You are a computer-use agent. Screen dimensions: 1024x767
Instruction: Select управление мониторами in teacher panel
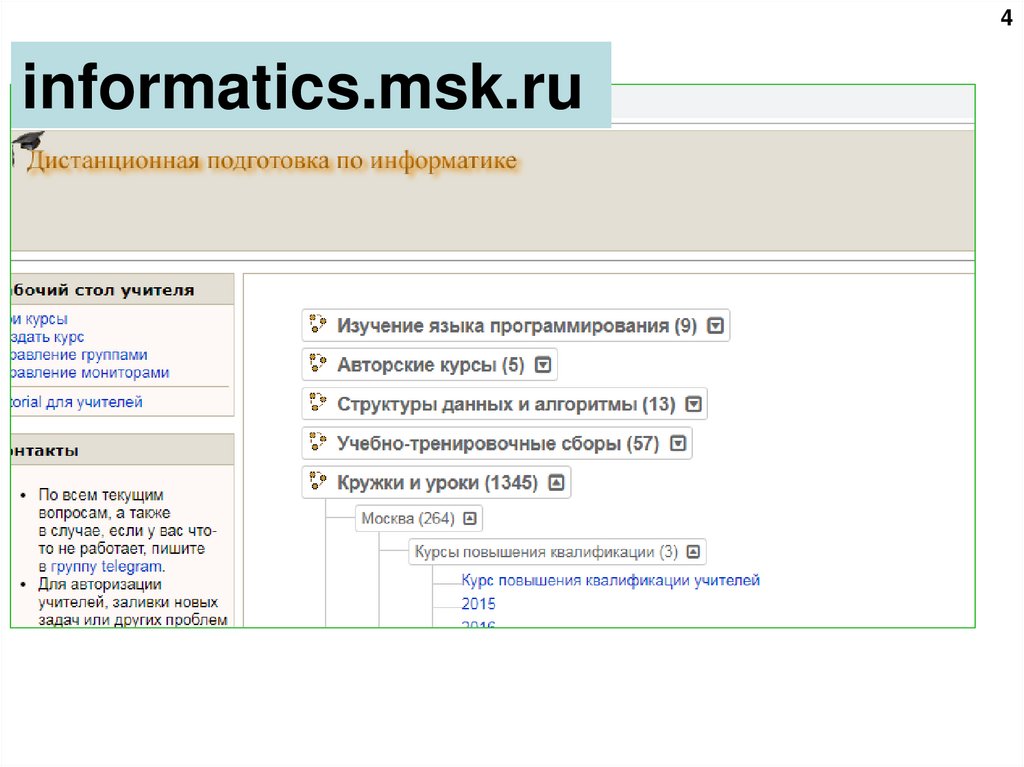point(88,373)
